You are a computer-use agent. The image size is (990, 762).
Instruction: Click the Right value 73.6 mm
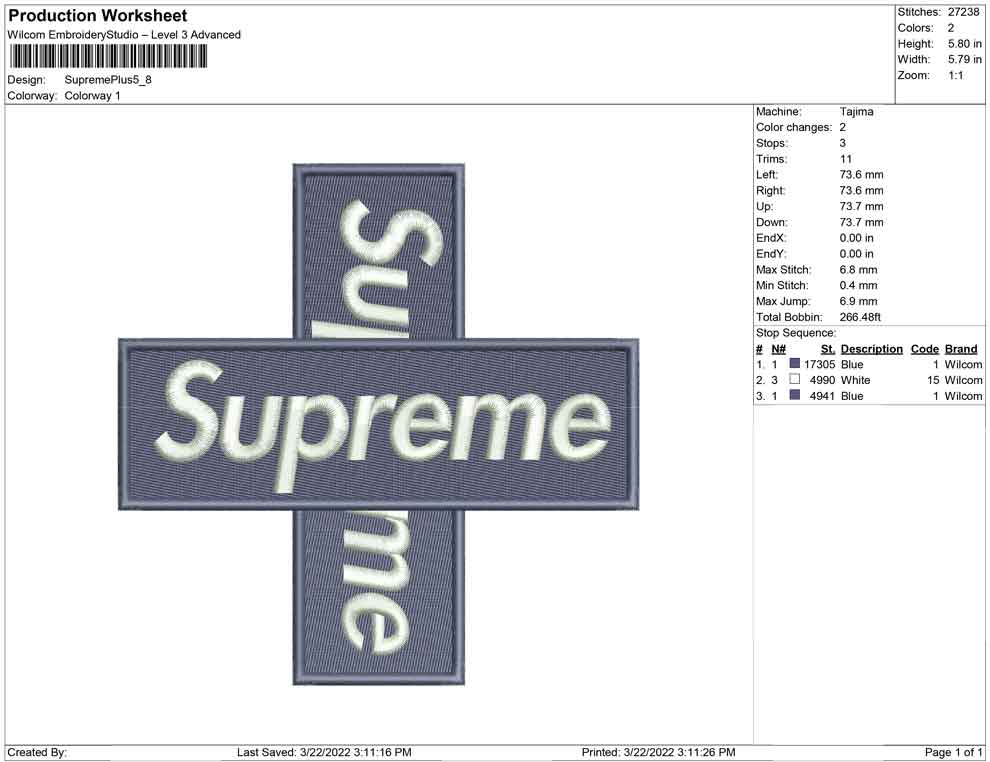point(861,190)
